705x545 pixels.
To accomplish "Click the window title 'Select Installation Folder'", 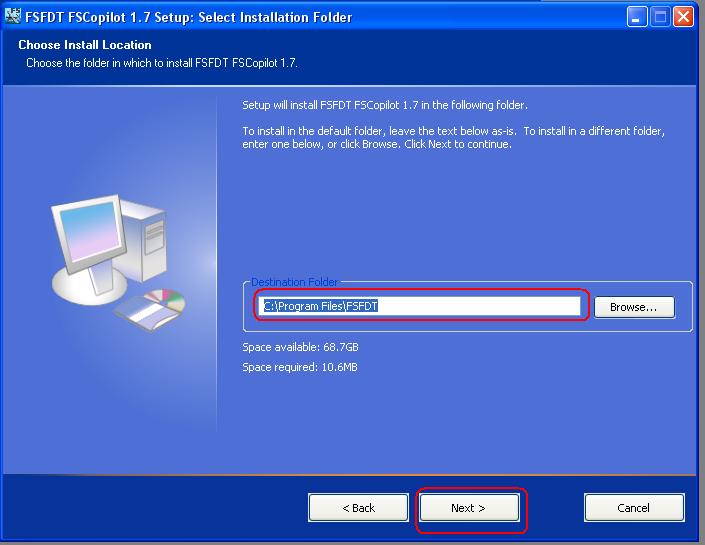I will coord(275,17).
